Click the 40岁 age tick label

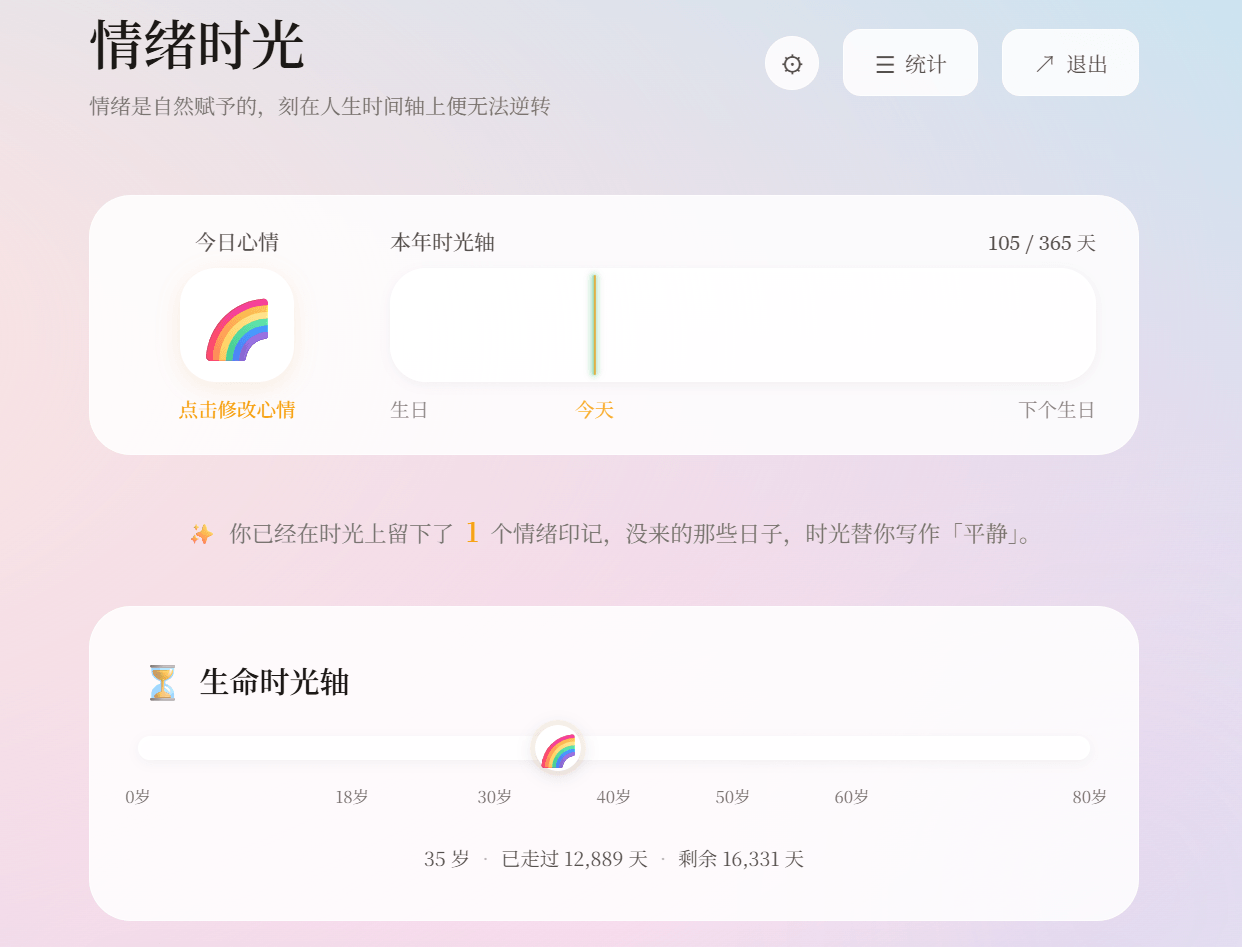point(614,797)
